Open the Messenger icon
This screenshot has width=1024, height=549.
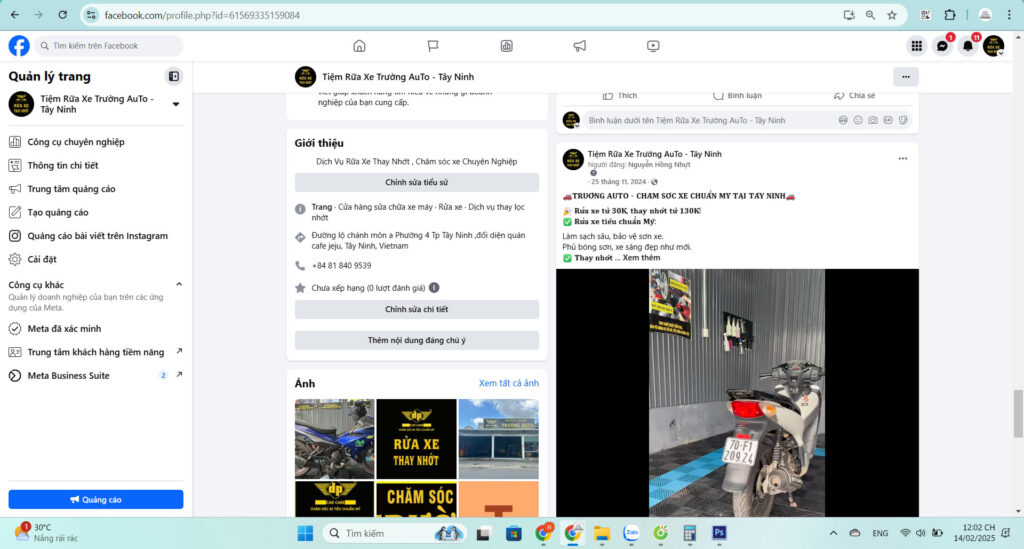(x=942, y=46)
